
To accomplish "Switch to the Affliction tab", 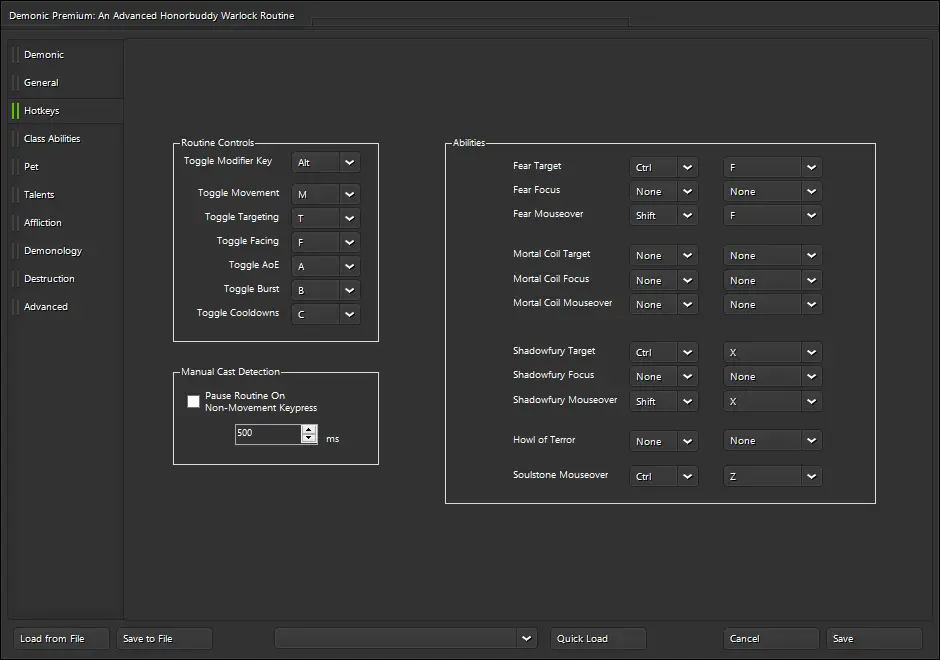I will click(66, 222).
